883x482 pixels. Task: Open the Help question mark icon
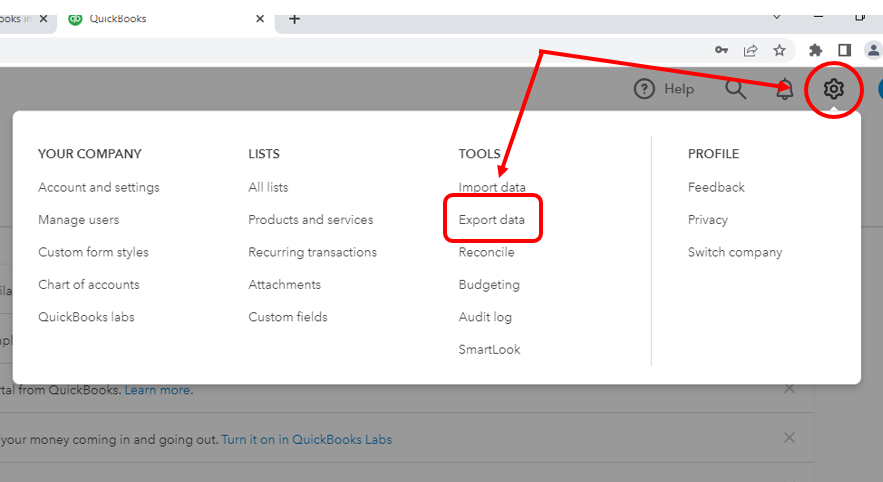(644, 89)
